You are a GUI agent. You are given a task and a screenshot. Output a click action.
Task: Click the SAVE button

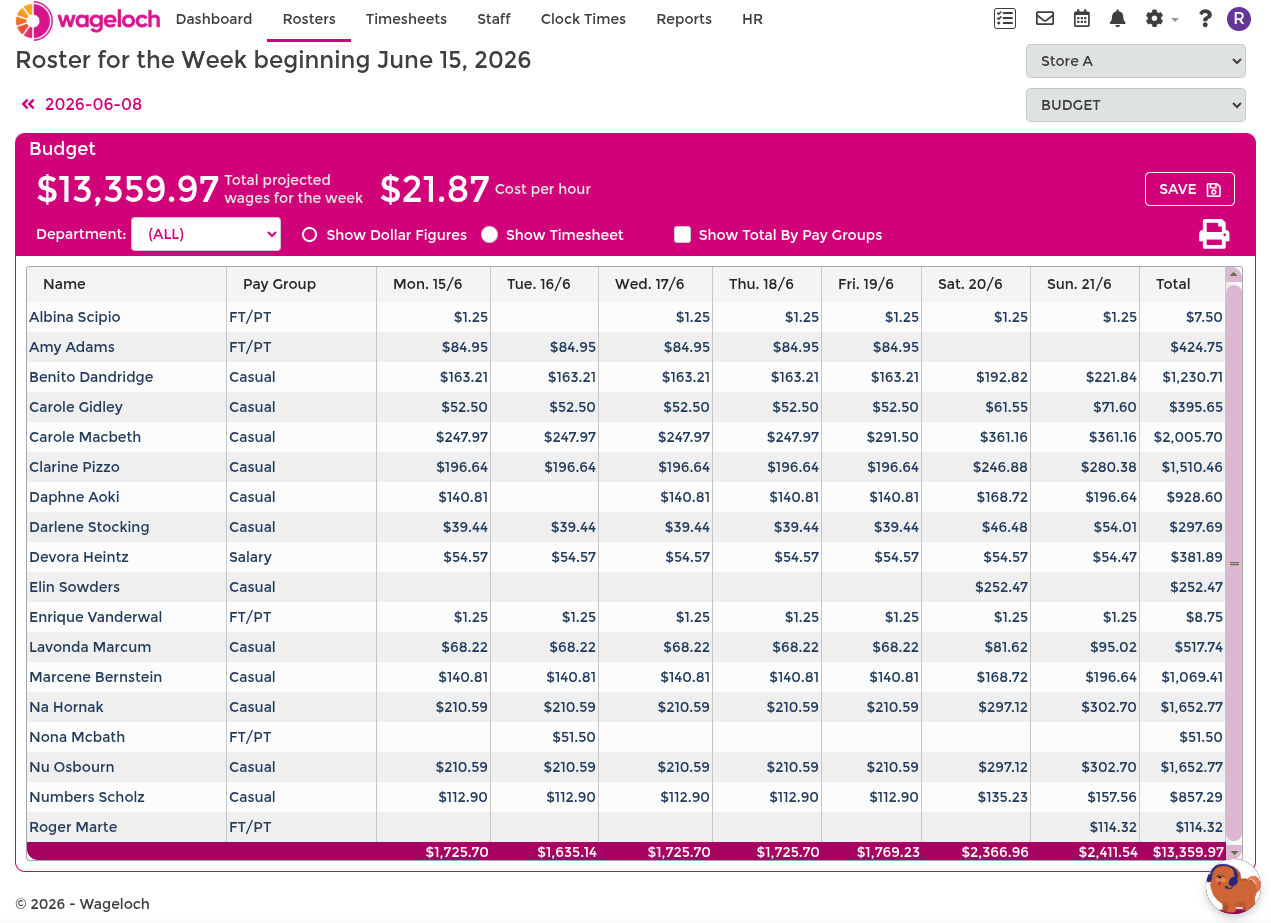tap(1190, 189)
